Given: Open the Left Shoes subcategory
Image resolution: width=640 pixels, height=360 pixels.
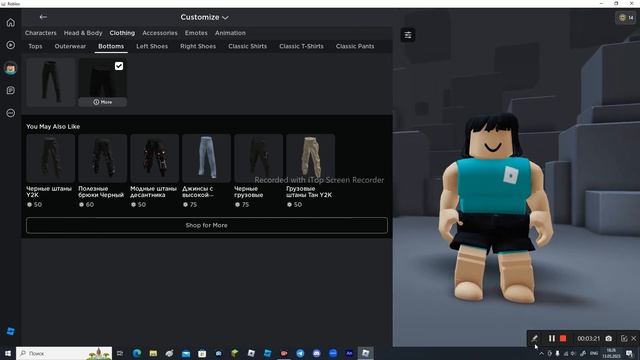Looking at the screenshot, I should pyautogui.click(x=152, y=46).
